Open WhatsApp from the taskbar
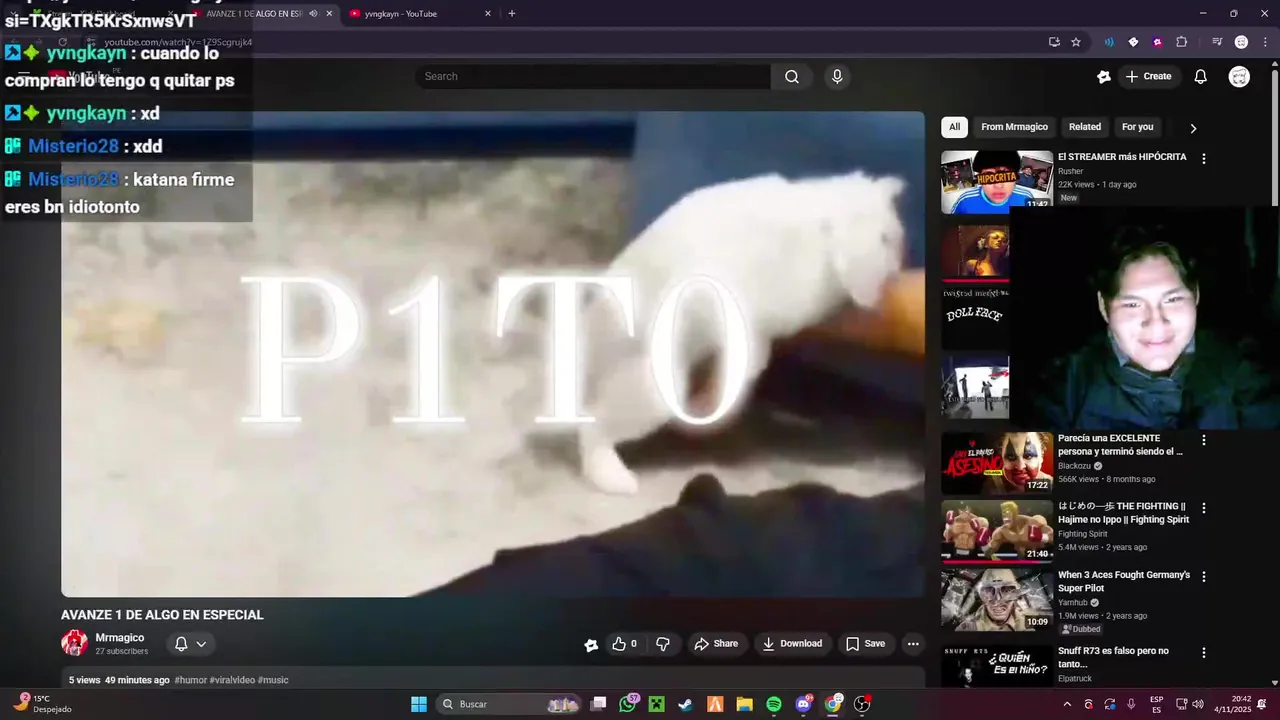 [x=628, y=704]
